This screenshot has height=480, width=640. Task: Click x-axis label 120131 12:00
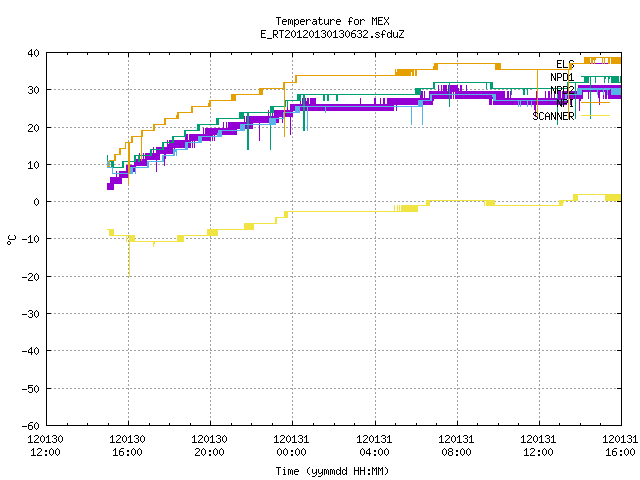pos(538,446)
